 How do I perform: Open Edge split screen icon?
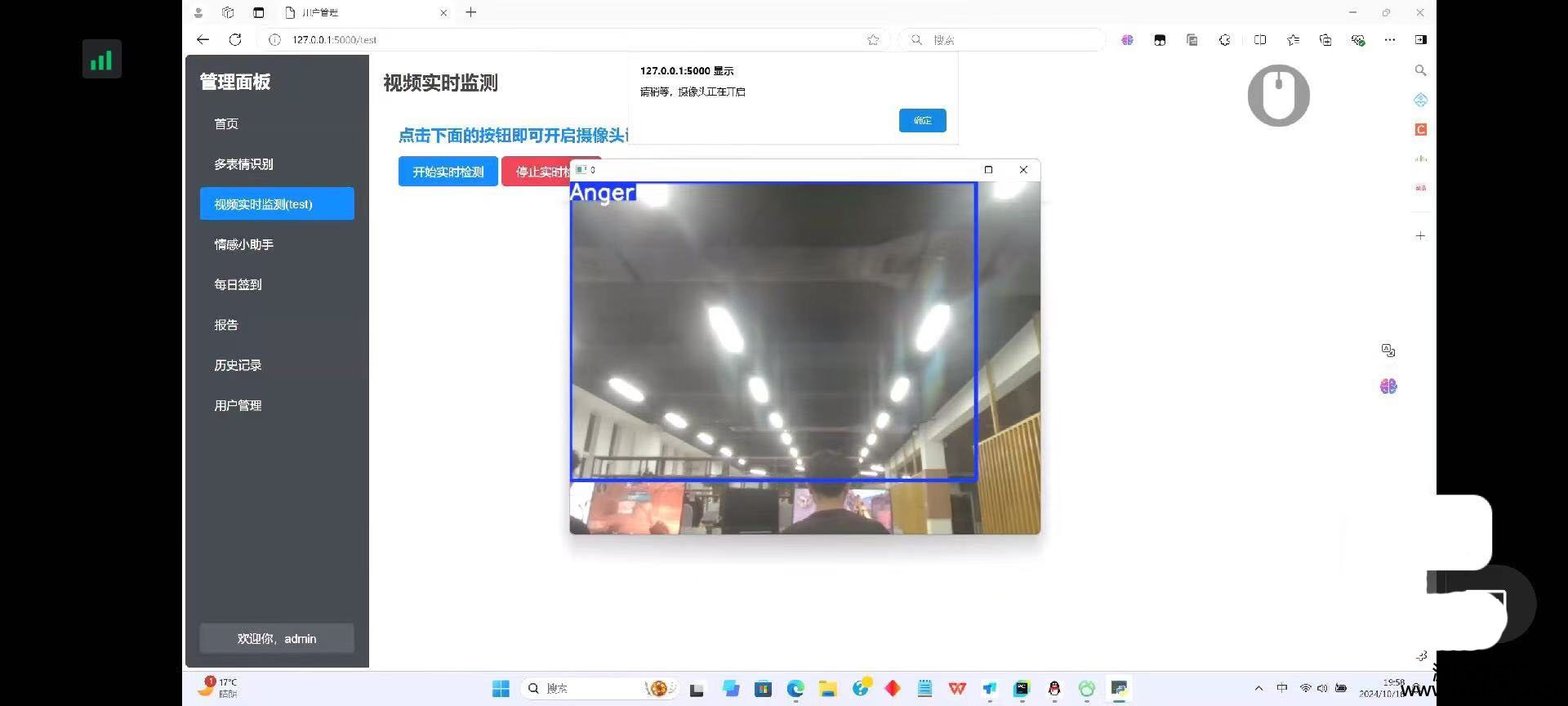(x=1260, y=39)
